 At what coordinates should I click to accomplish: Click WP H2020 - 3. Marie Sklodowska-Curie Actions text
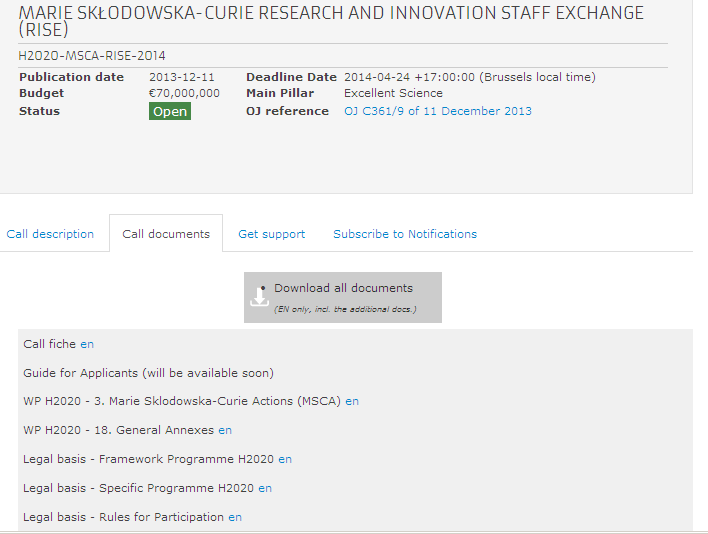(182, 401)
